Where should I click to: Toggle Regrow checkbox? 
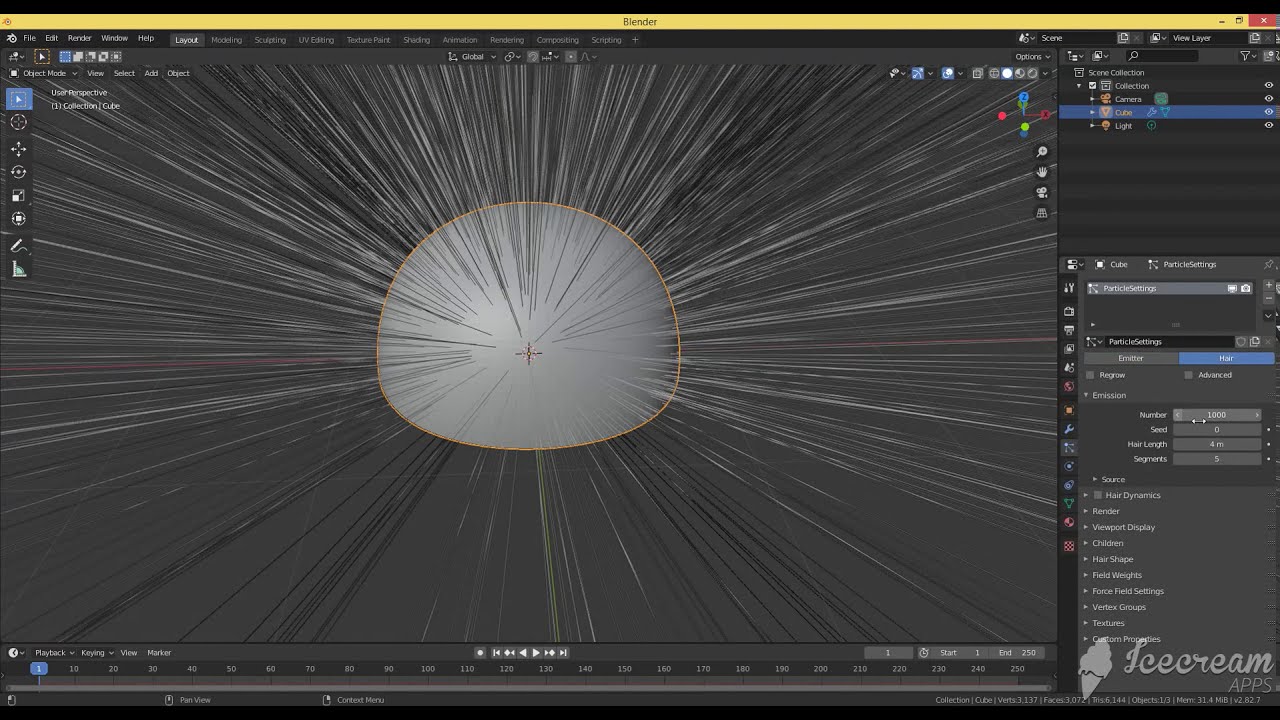[x=1090, y=375]
